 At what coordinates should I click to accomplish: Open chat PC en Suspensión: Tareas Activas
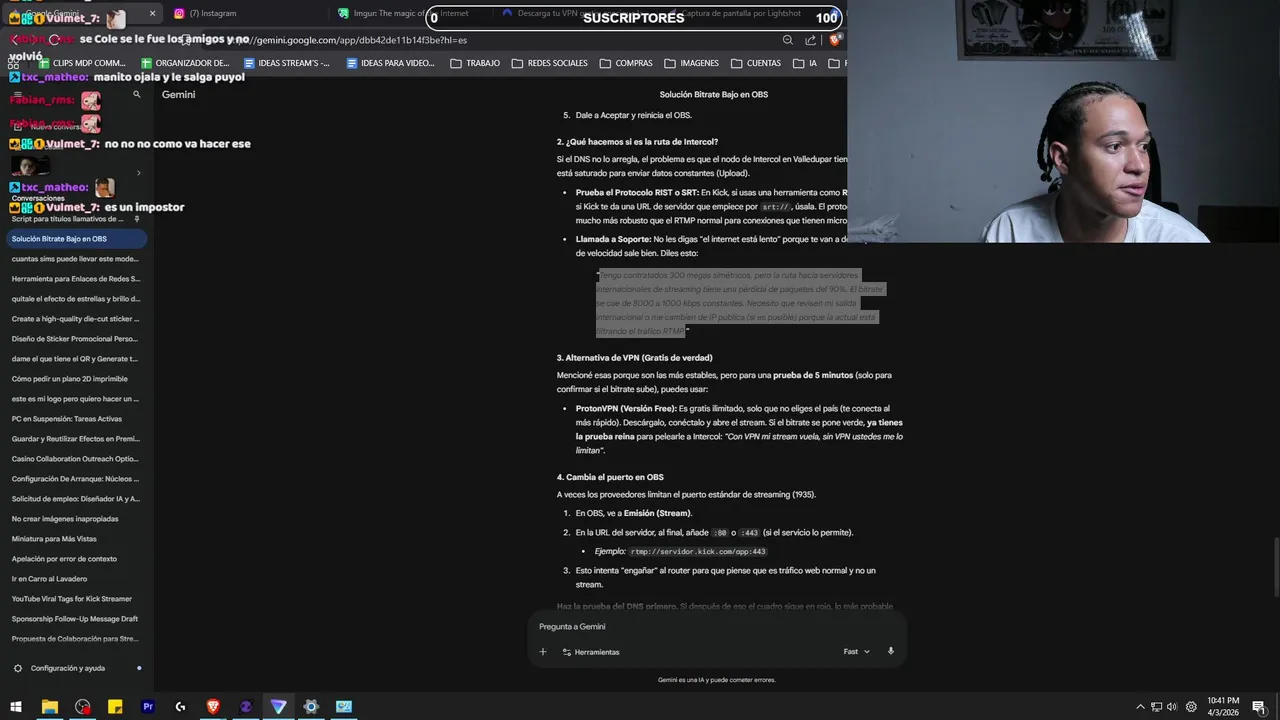76,419
